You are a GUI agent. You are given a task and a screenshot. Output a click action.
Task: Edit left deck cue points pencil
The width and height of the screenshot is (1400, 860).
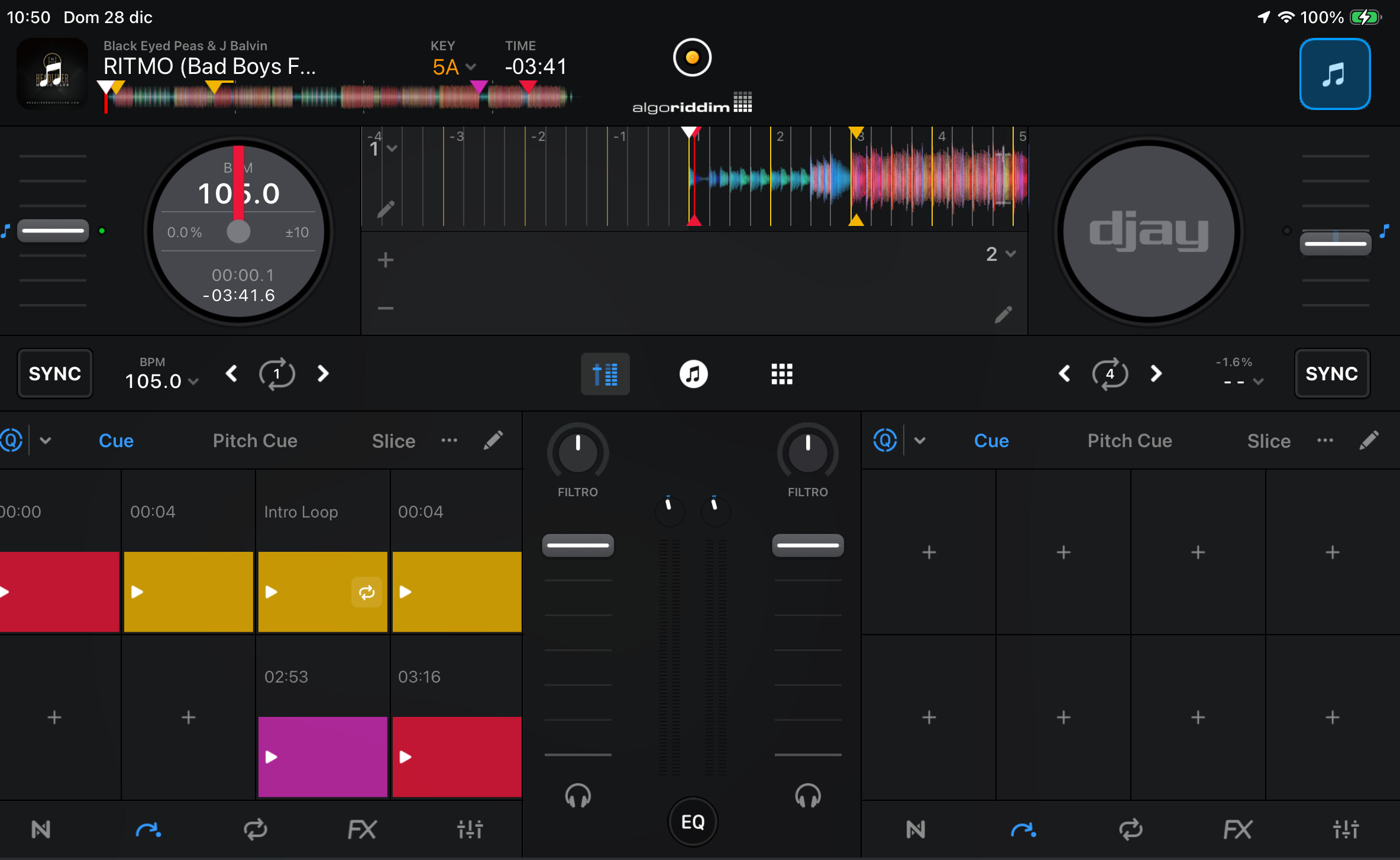[x=493, y=440]
